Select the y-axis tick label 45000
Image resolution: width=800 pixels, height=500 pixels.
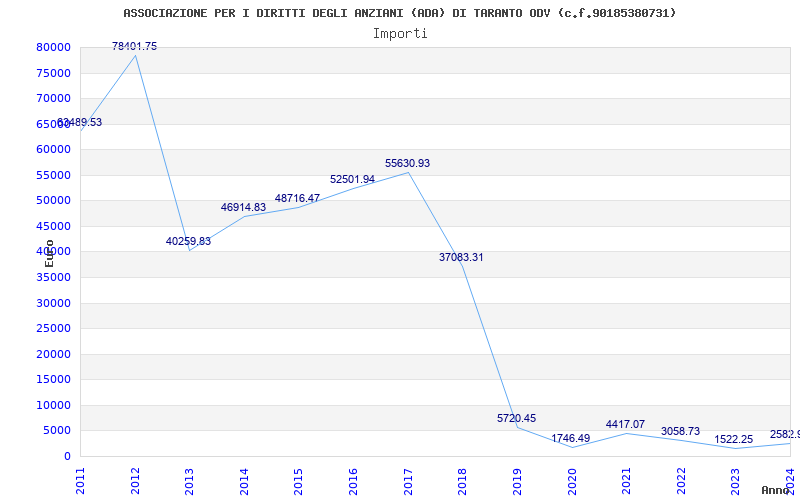[53, 226]
